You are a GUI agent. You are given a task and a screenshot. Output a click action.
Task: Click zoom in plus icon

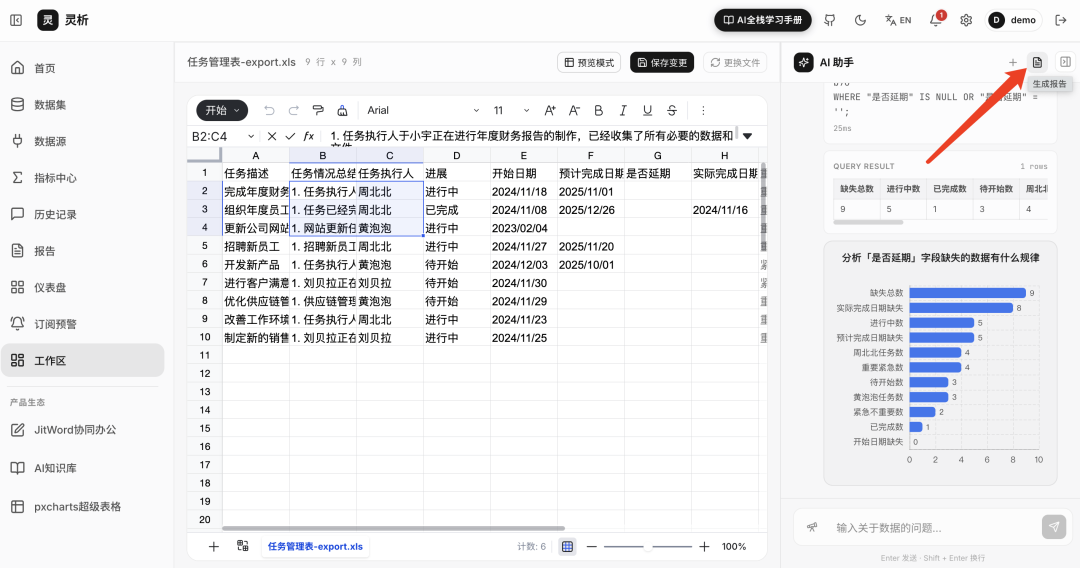[x=704, y=547]
